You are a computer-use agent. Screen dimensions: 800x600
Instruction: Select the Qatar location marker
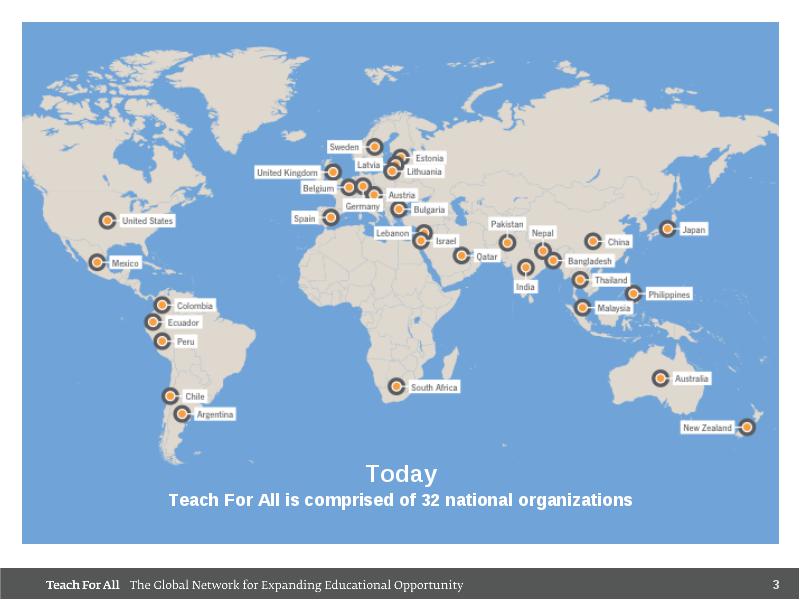pos(461,256)
